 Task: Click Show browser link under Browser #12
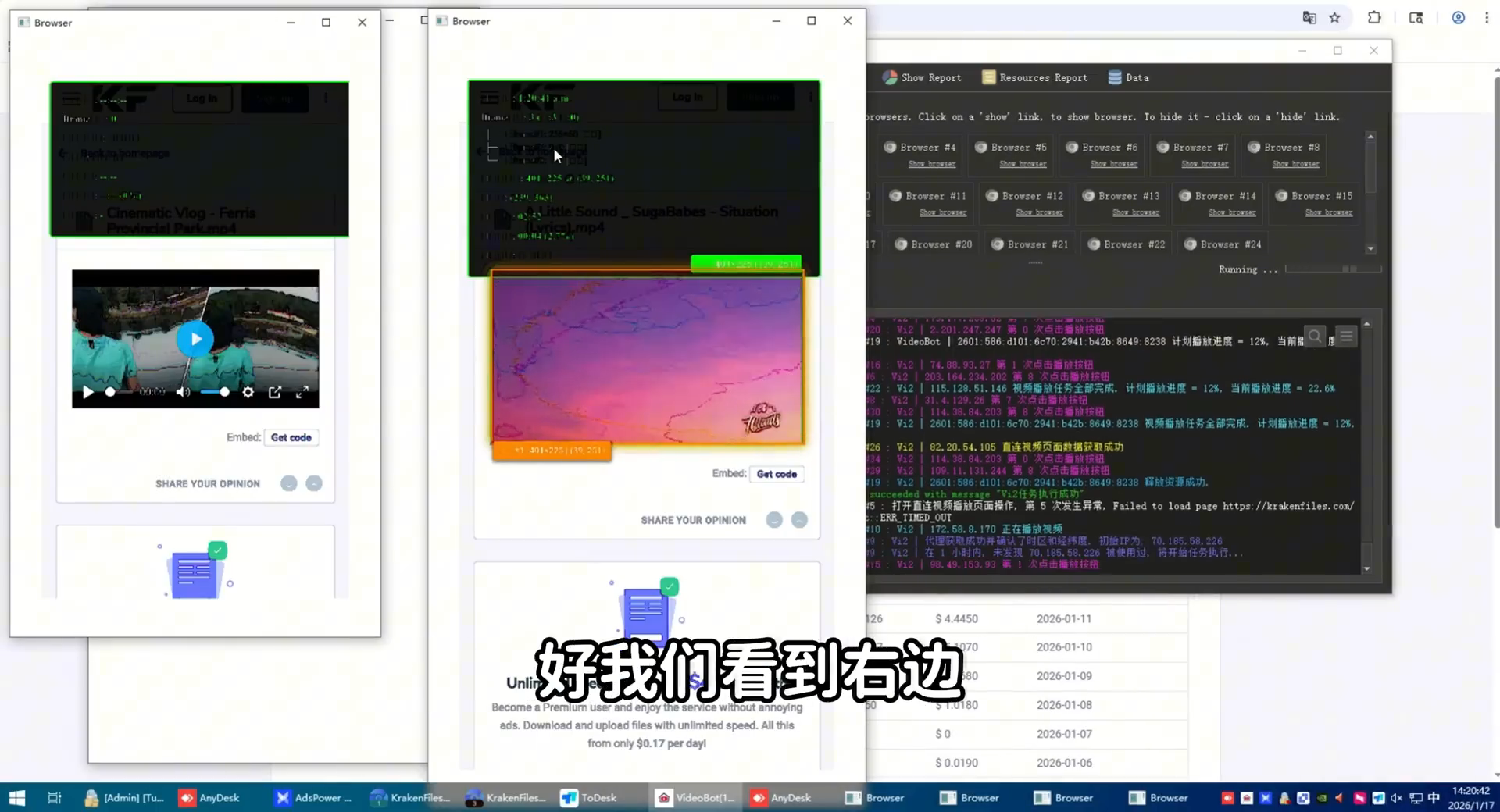tap(1039, 212)
